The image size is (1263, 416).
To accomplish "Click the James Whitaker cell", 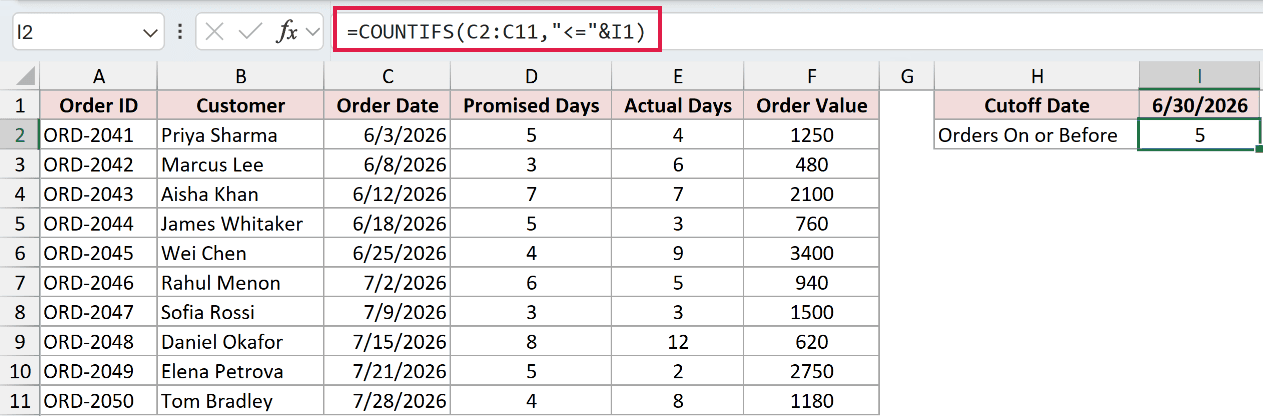I will pos(241,224).
